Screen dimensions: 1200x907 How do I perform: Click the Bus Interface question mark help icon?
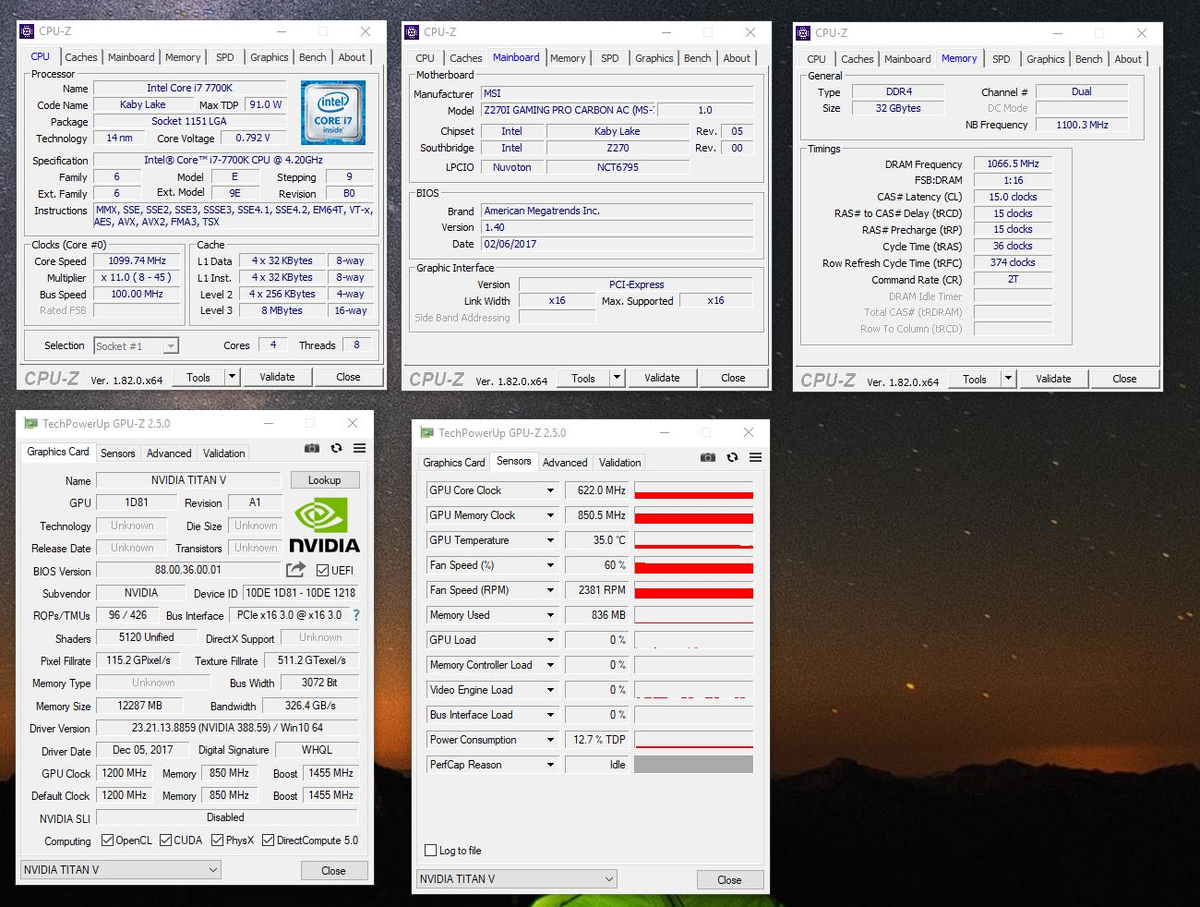click(356, 615)
